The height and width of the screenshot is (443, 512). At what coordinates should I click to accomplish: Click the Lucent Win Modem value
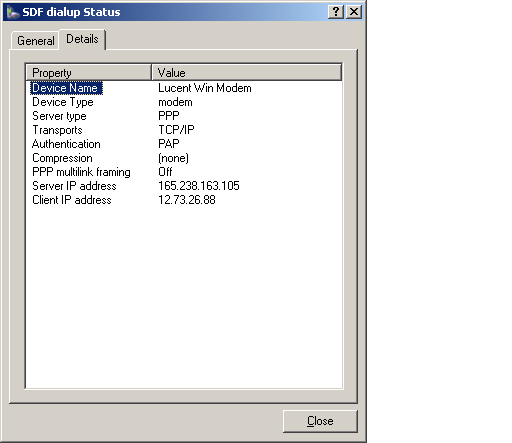(205, 88)
